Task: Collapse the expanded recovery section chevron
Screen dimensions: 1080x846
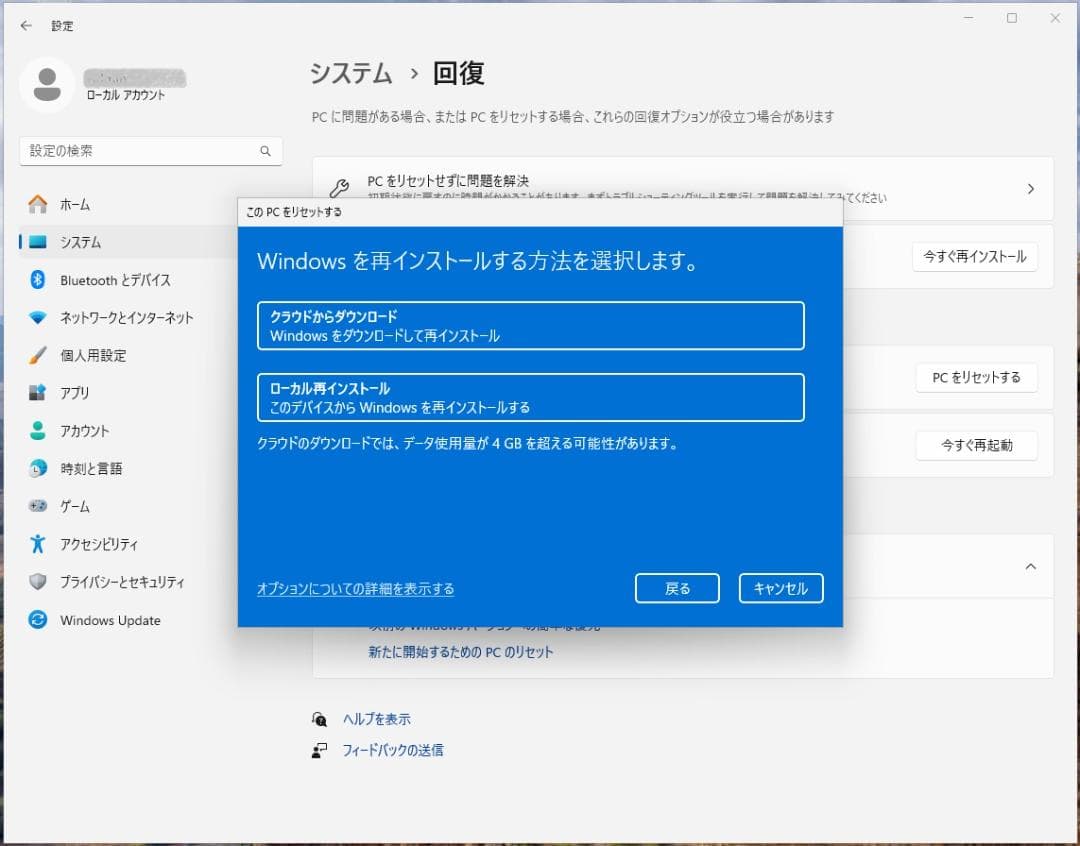Action: pos(1030,566)
